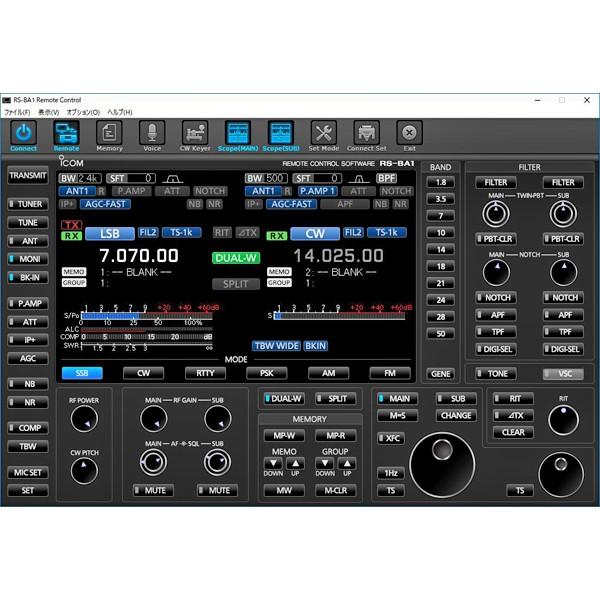Open the Remote toolbar icon
The image size is (600, 600).
66,133
